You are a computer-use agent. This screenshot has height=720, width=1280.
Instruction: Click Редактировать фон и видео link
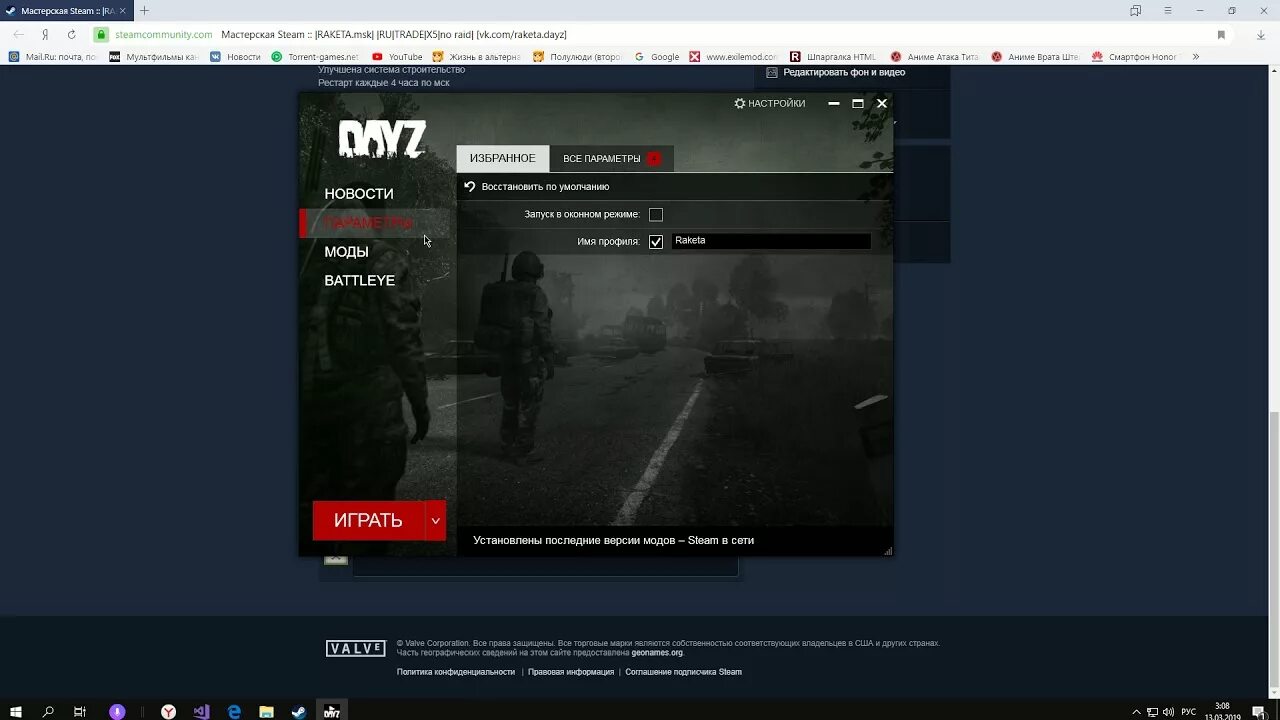844,72
